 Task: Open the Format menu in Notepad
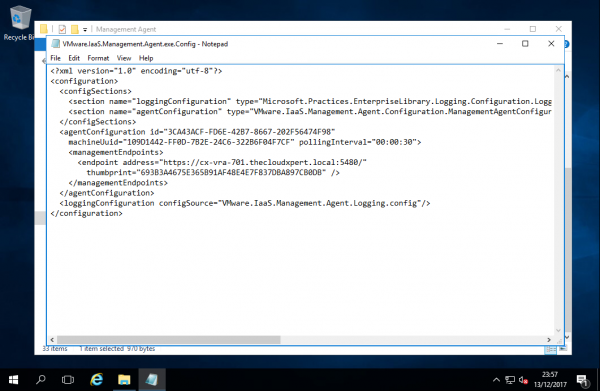point(98,58)
